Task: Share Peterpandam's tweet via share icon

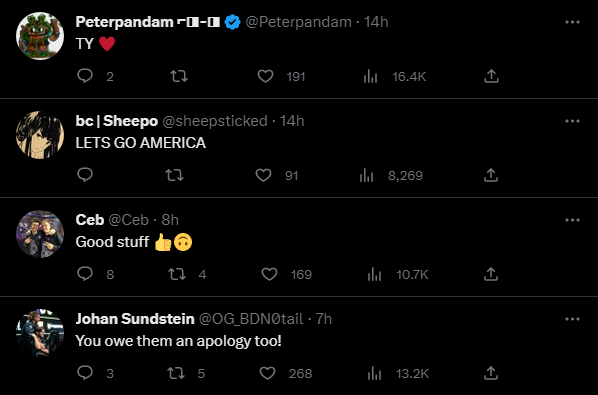Action: pos(491,76)
